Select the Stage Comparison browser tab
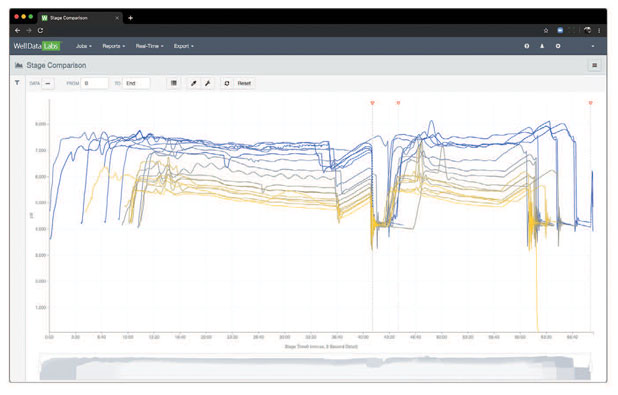 tap(80, 18)
